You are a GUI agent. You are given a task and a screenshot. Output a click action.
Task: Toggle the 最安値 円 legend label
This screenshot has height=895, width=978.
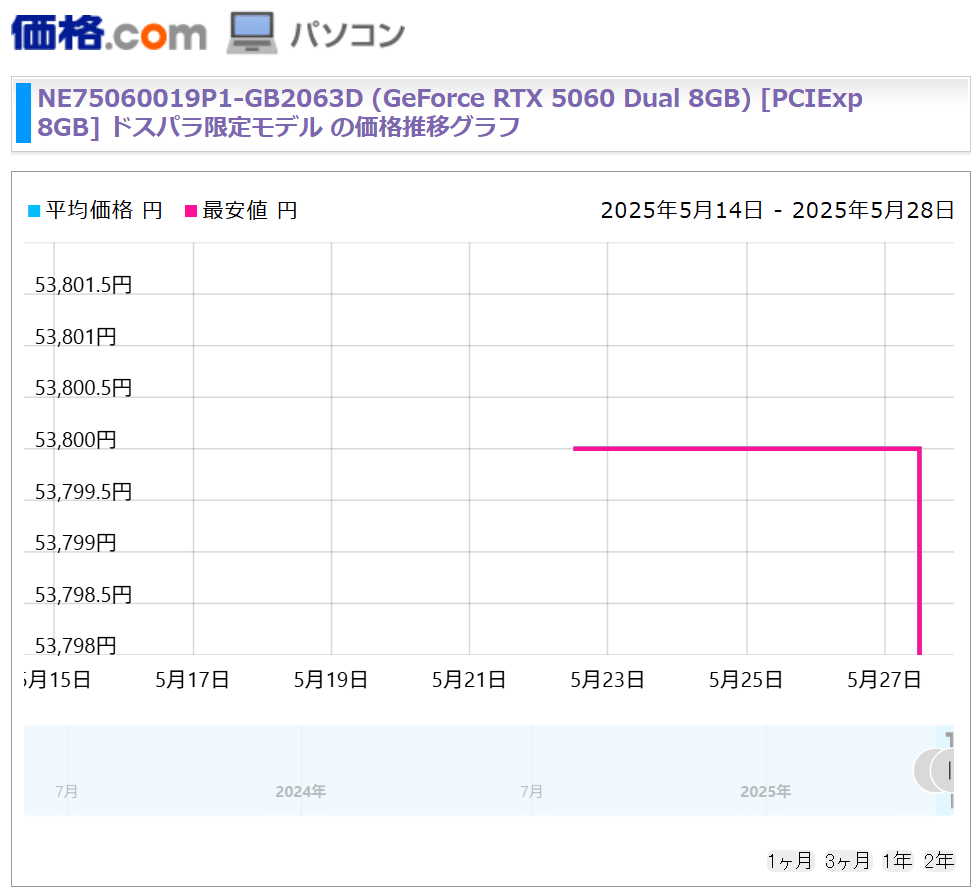click(249, 210)
